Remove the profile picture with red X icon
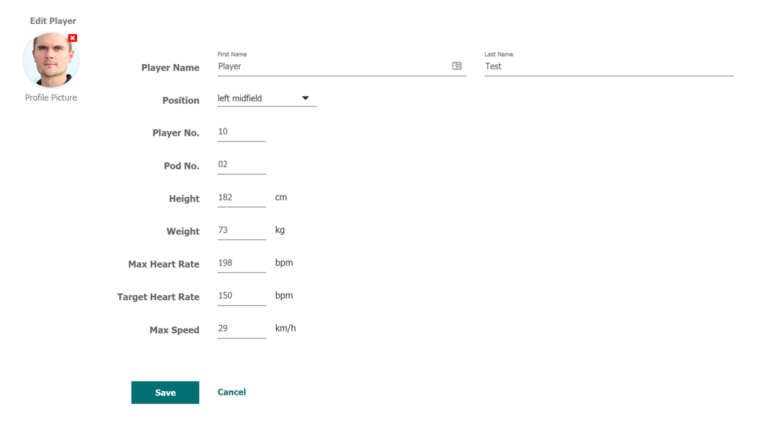This screenshot has width=768, height=422. point(72,38)
